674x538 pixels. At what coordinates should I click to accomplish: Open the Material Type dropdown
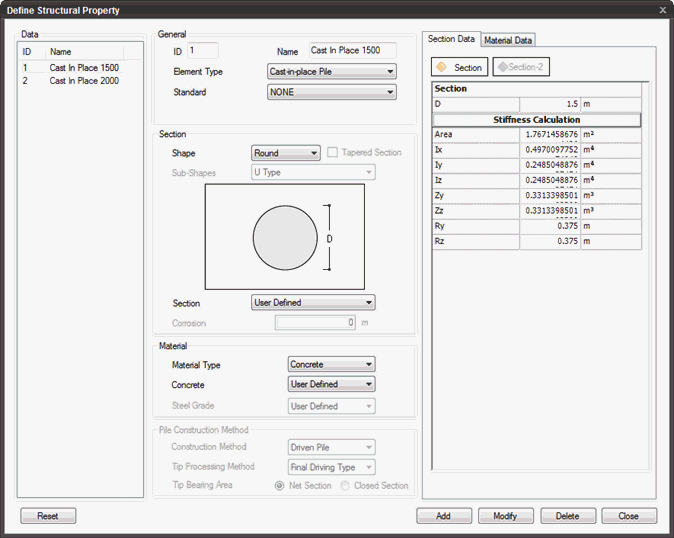coord(331,365)
